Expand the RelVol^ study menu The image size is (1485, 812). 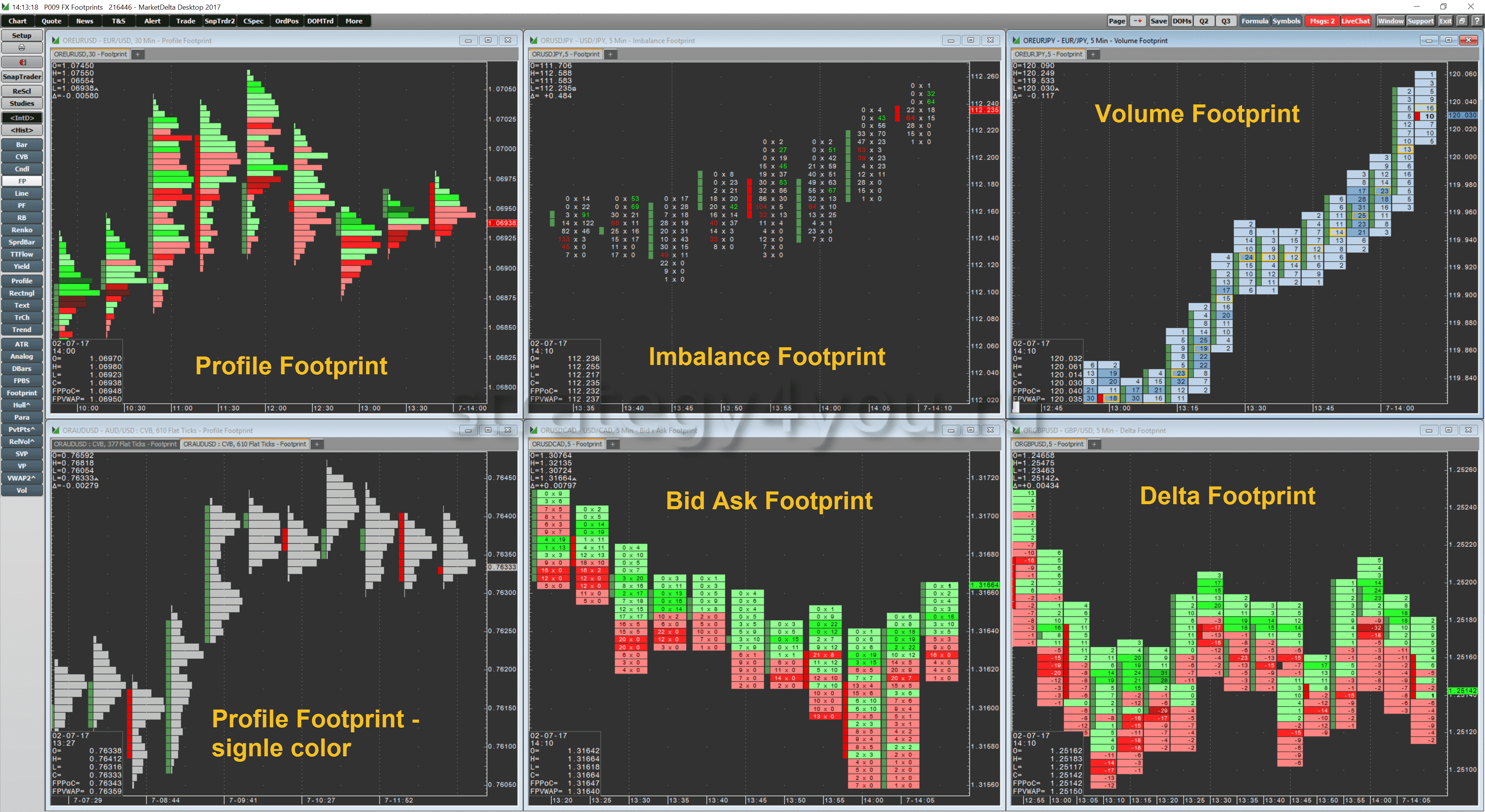22,442
